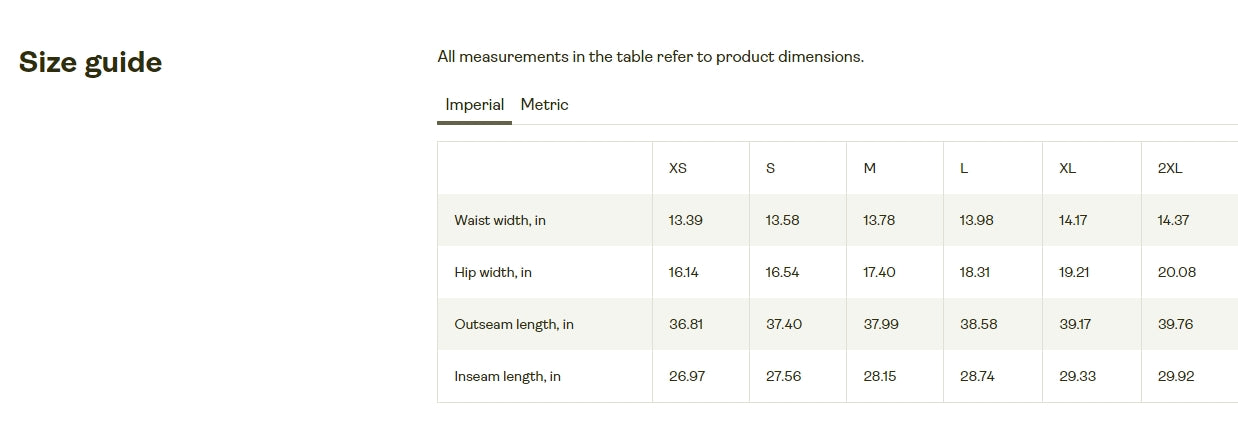Click the M size column header
This screenshot has width=1238, height=447.
pos(869,168)
